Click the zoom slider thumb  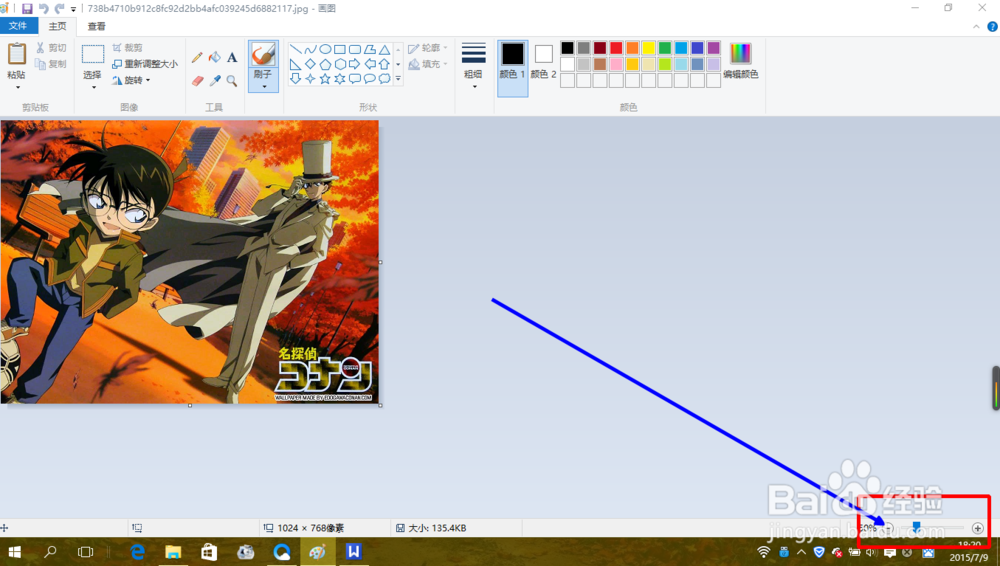pos(916,527)
